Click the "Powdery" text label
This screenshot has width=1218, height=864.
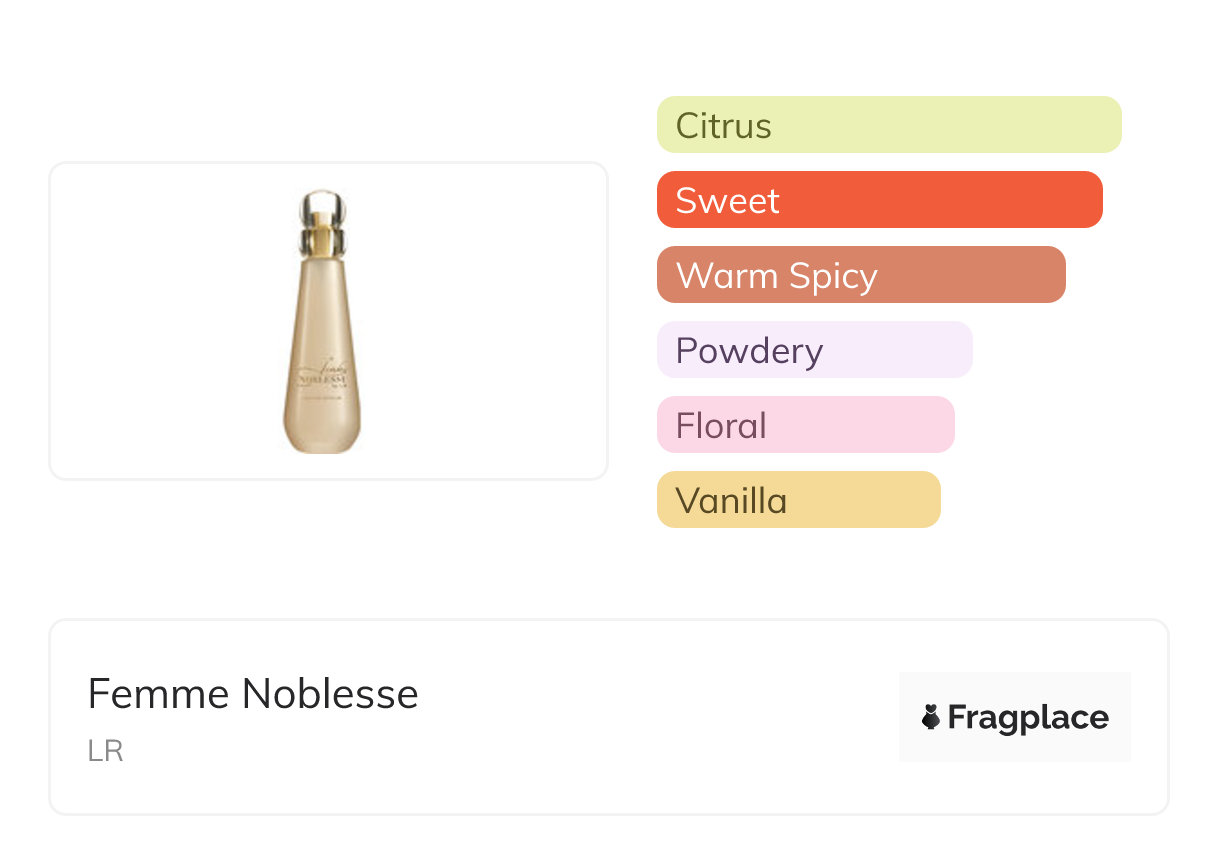coord(749,350)
